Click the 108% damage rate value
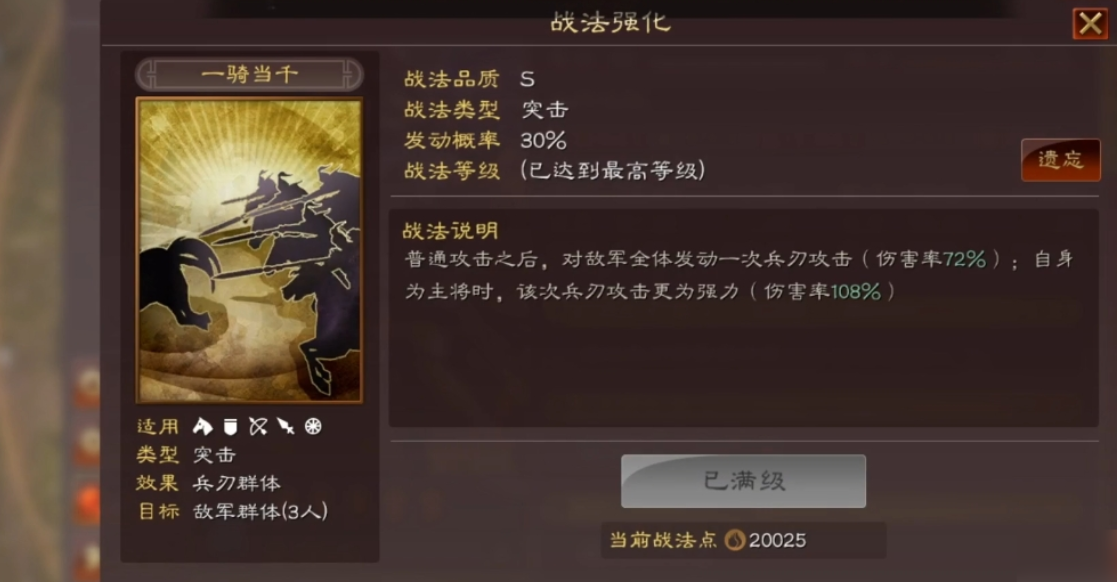The height and width of the screenshot is (582, 1117). click(x=856, y=291)
